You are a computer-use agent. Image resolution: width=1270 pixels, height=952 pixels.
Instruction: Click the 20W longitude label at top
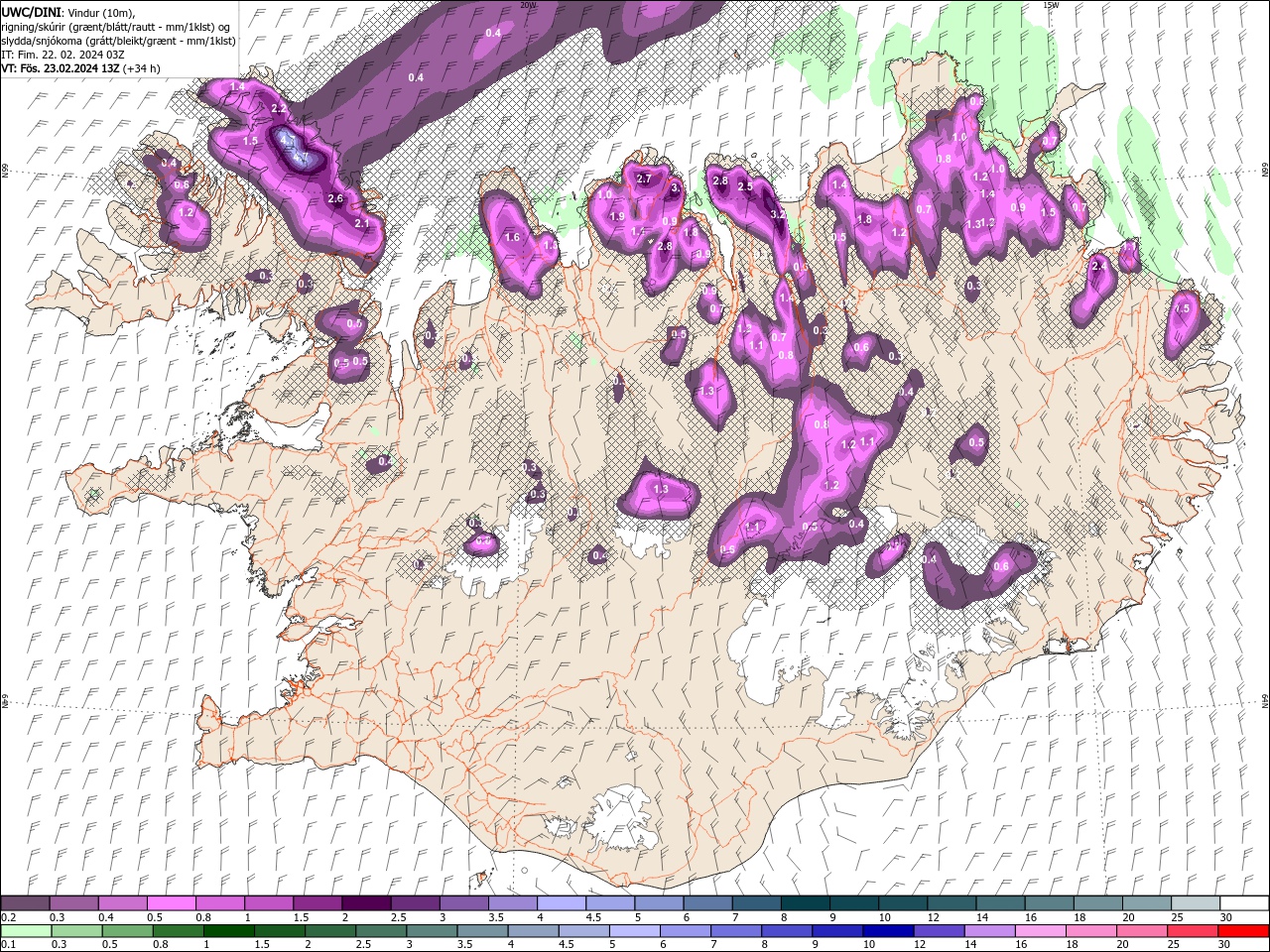click(x=528, y=5)
